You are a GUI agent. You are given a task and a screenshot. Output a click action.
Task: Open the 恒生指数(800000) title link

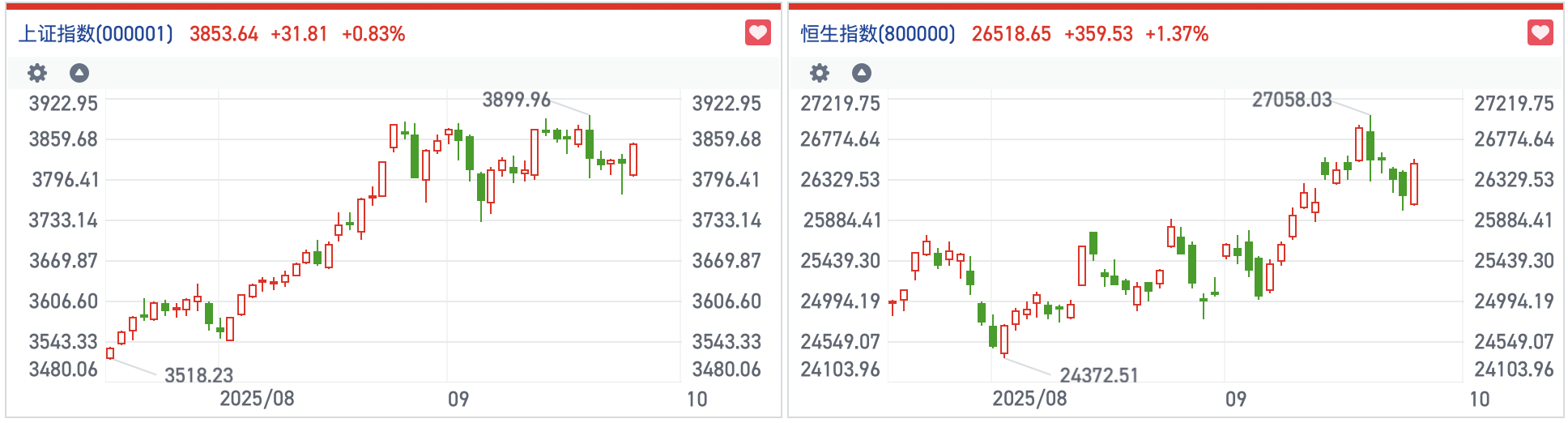click(878, 34)
